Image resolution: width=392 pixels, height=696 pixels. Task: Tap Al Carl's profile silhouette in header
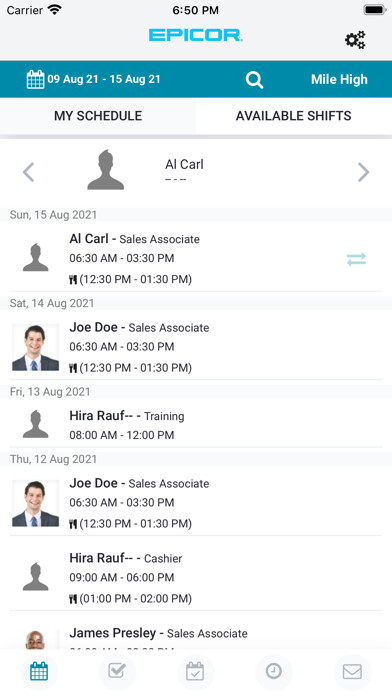106,170
